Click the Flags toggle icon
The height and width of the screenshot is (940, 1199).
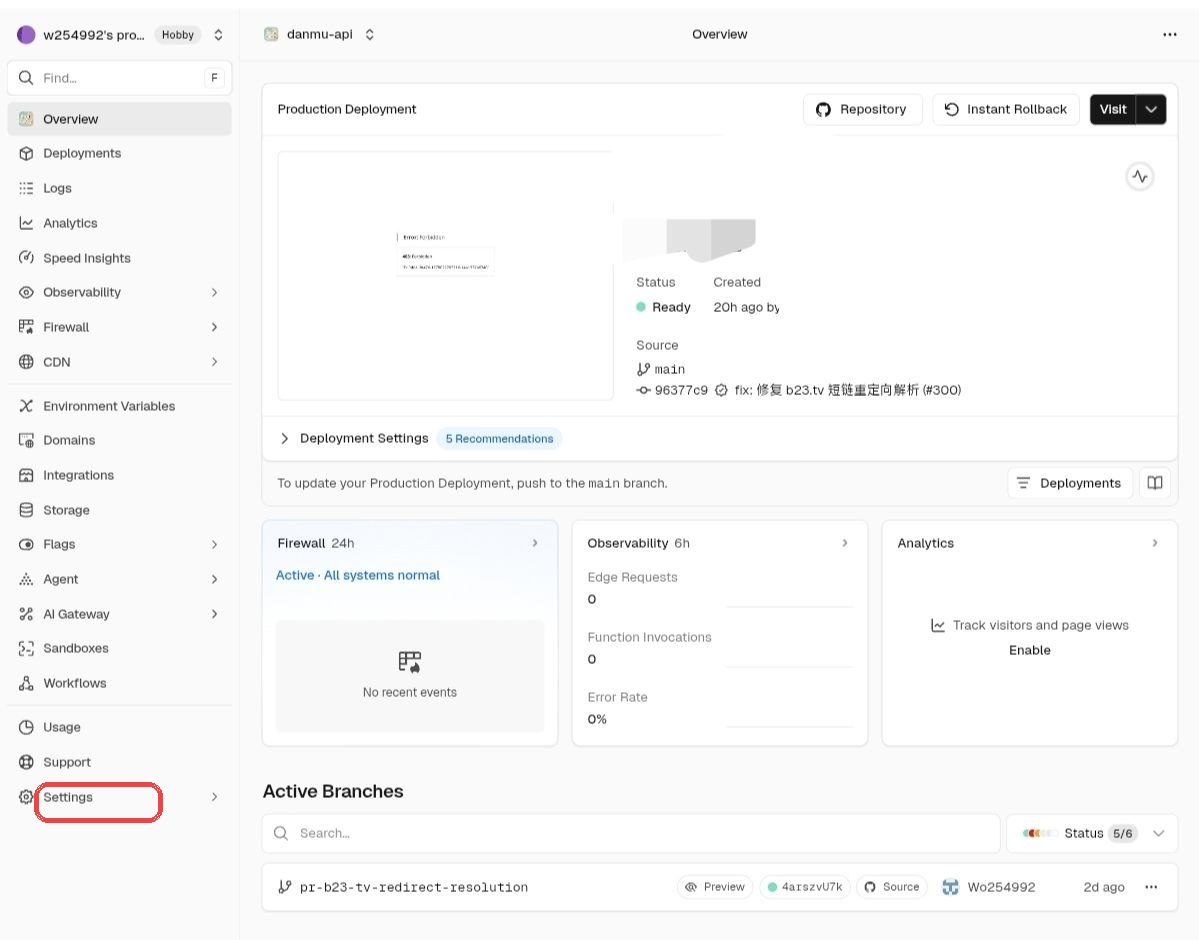(26, 544)
